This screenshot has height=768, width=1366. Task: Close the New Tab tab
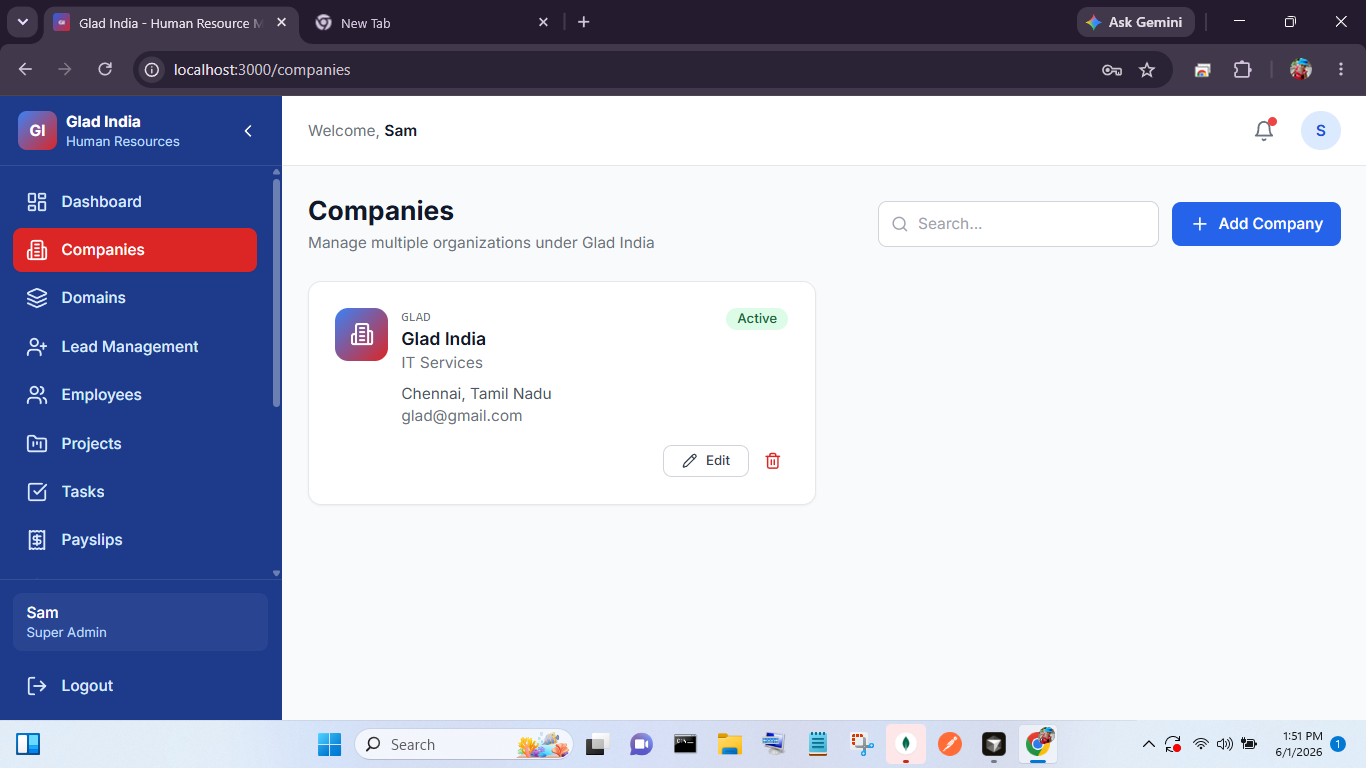544,22
